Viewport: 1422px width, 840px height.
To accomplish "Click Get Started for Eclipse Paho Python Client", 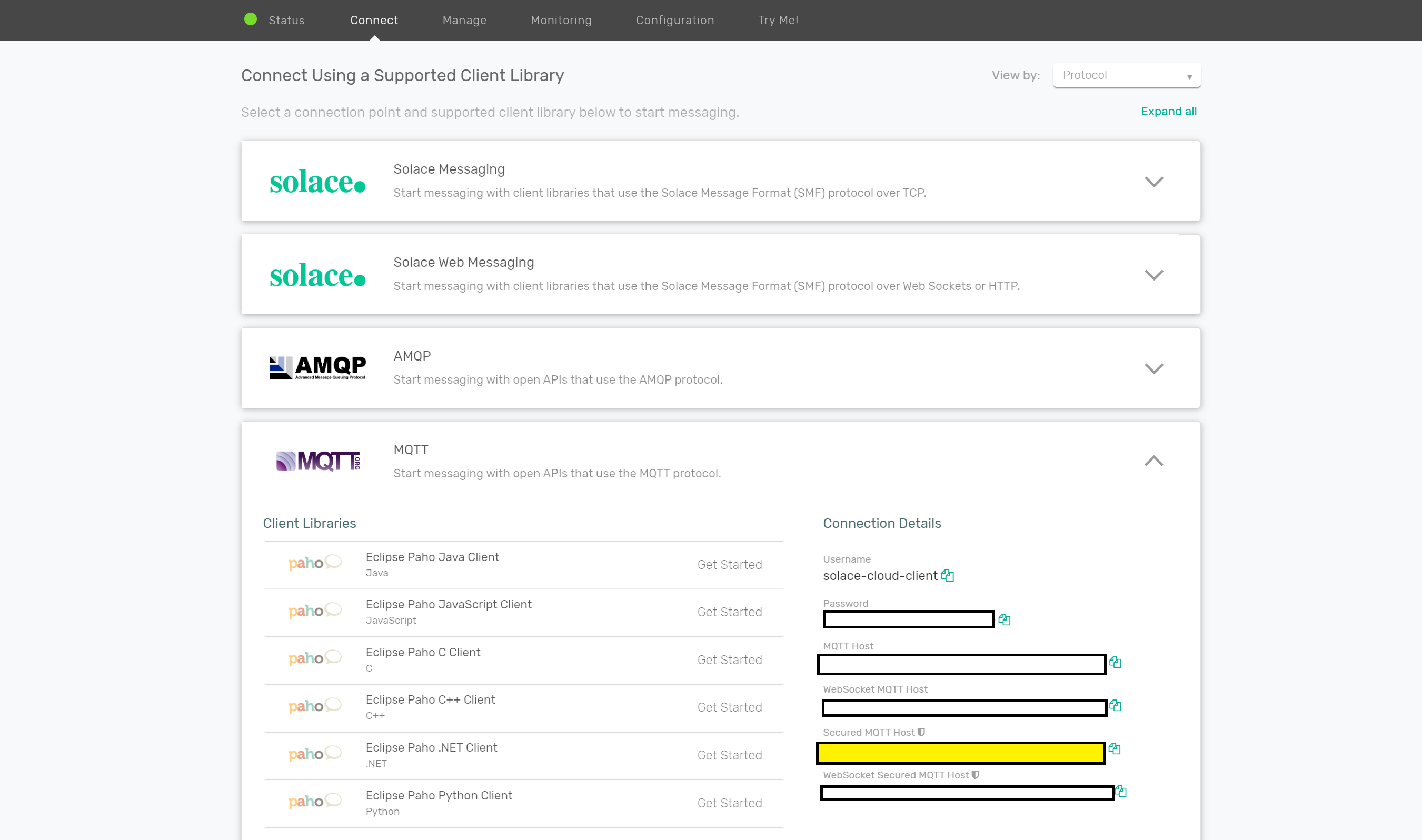I will click(x=729, y=803).
